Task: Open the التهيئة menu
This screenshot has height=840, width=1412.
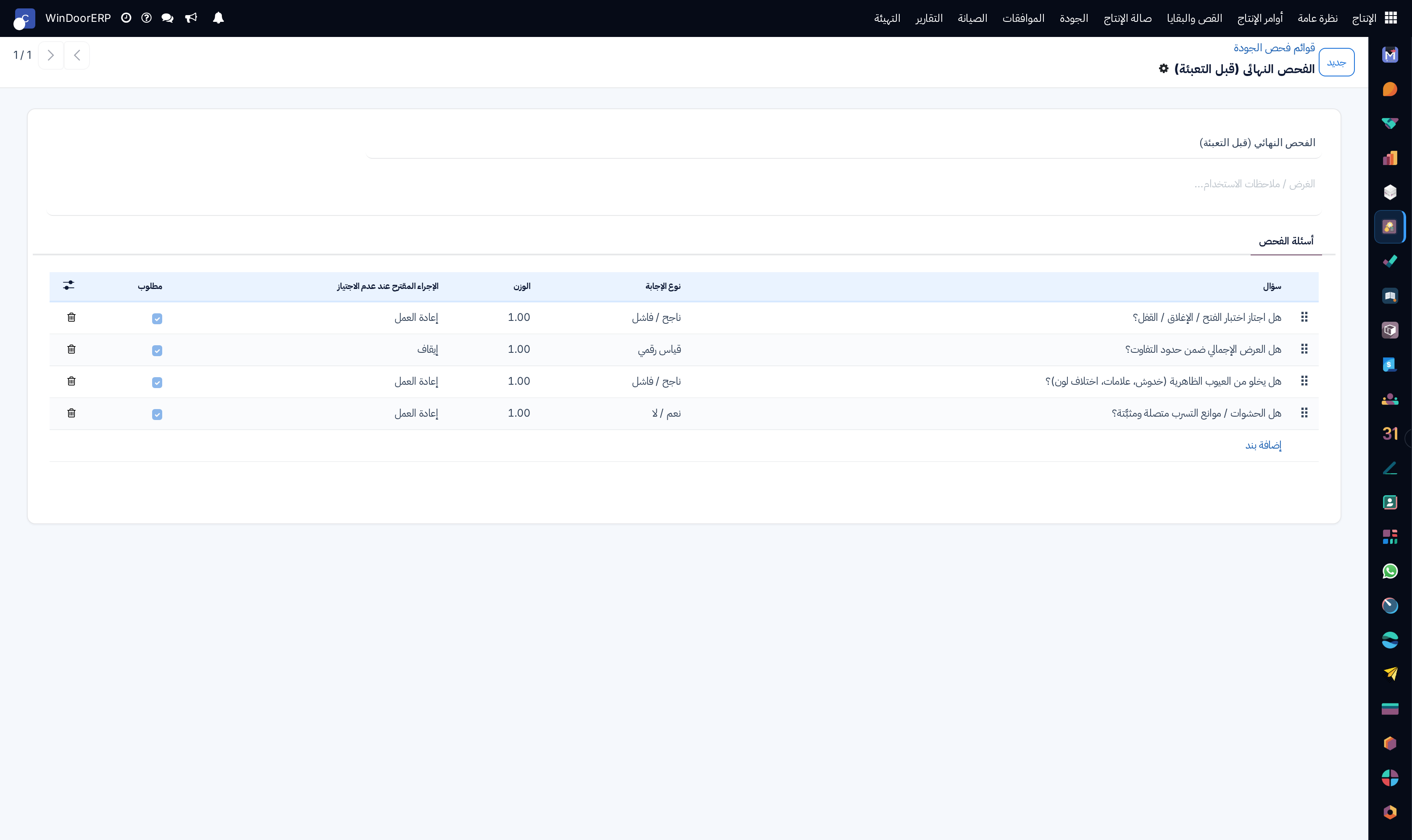Action: coord(887,18)
